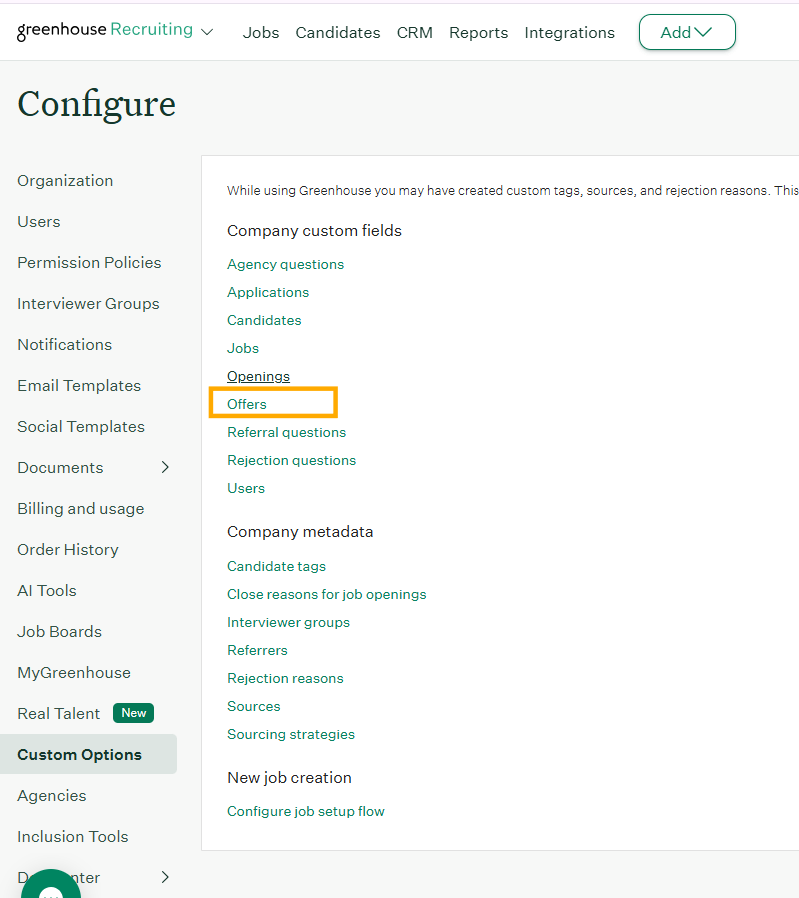This screenshot has height=898, width=799.
Task: Open Notifications settings in the sidebar
Action: click(x=65, y=345)
